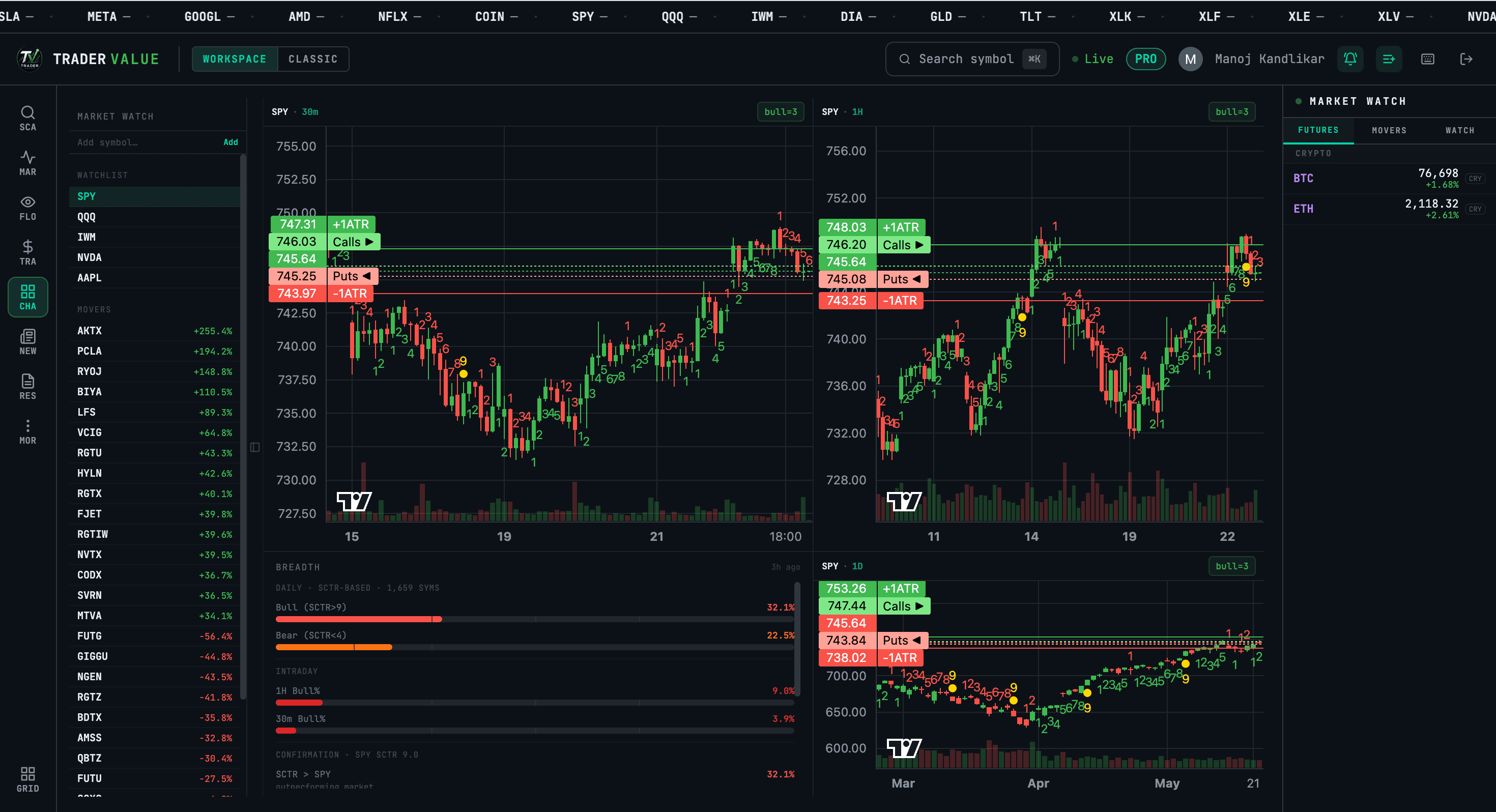Select SPY in the watchlist
The image size is (1496, 812).
(155, 196)
